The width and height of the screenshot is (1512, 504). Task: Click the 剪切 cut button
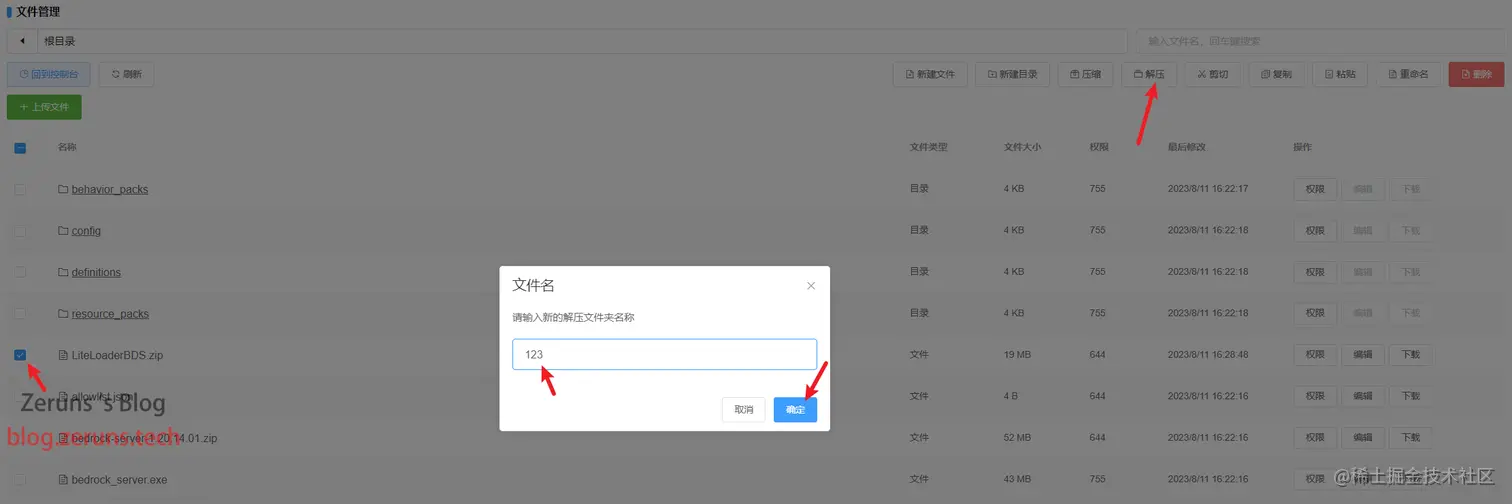(1213, 74)
